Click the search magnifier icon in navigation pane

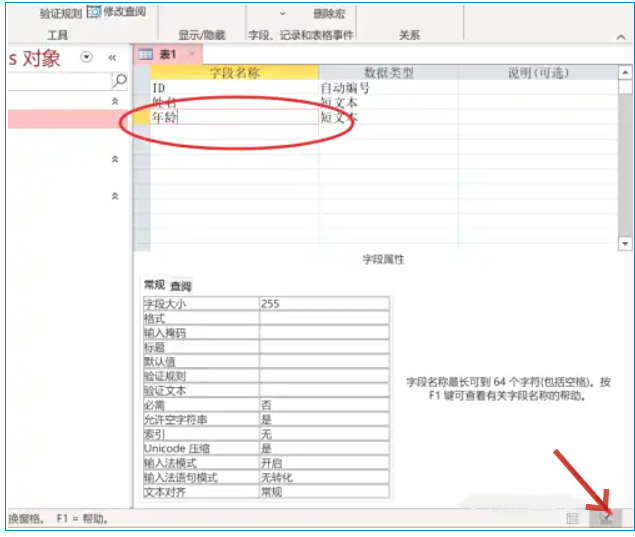(120, 80)
